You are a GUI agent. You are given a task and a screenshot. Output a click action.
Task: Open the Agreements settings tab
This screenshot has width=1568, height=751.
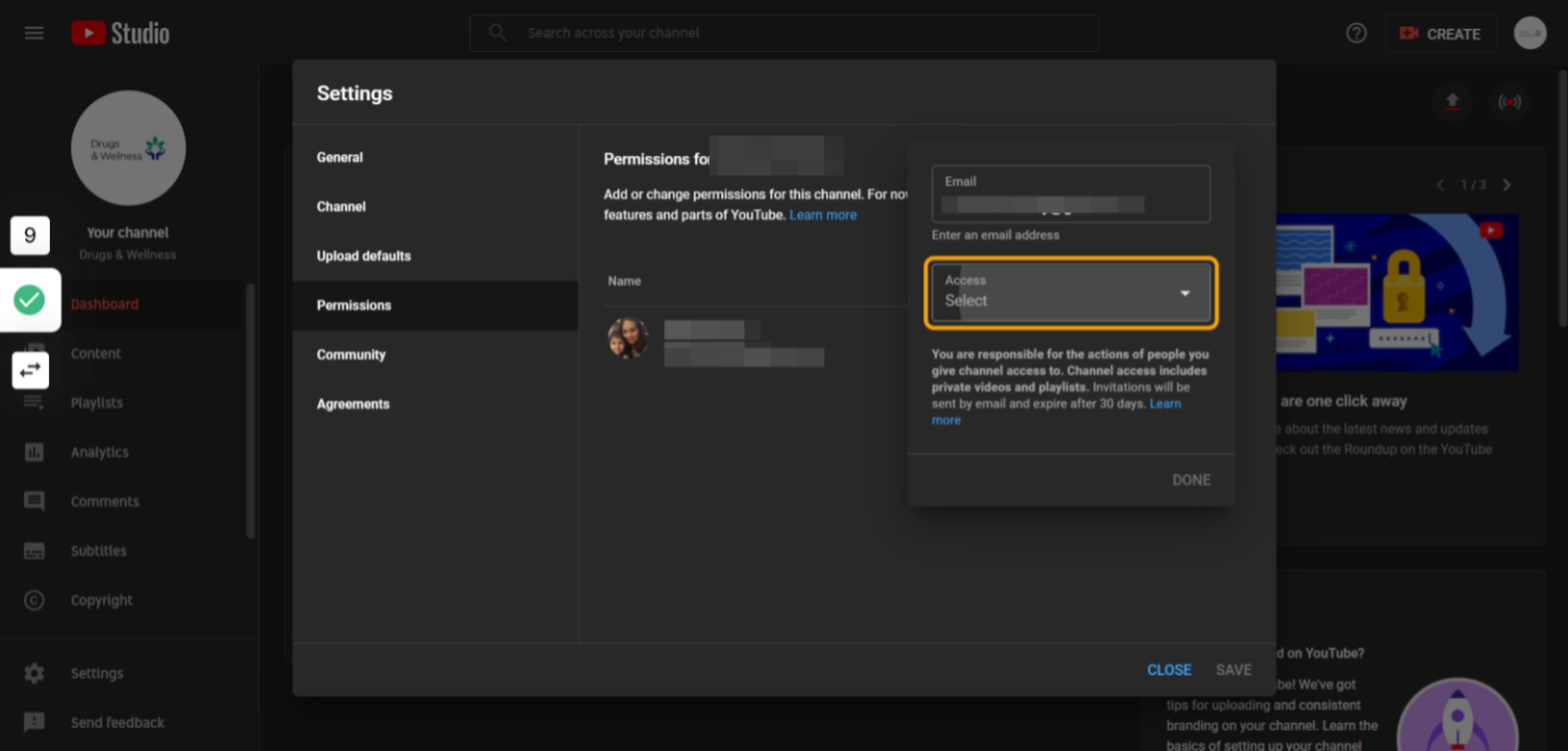tap(435, 404)
